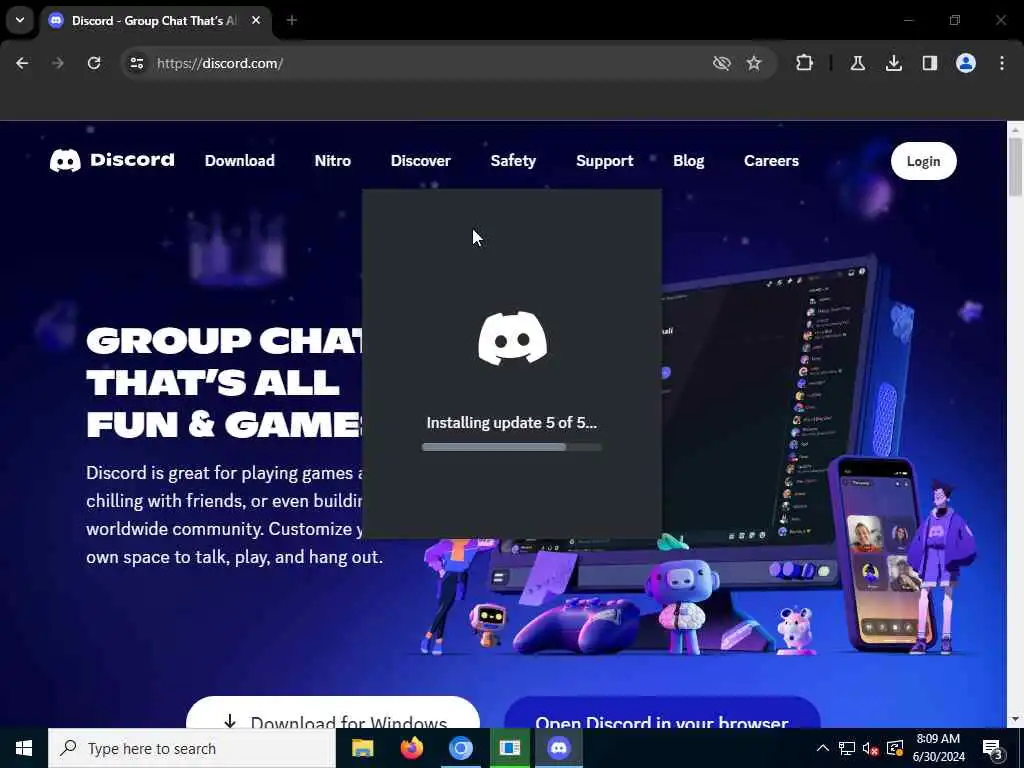
Task: Reload the Discord page
Action: pos(94,63)
